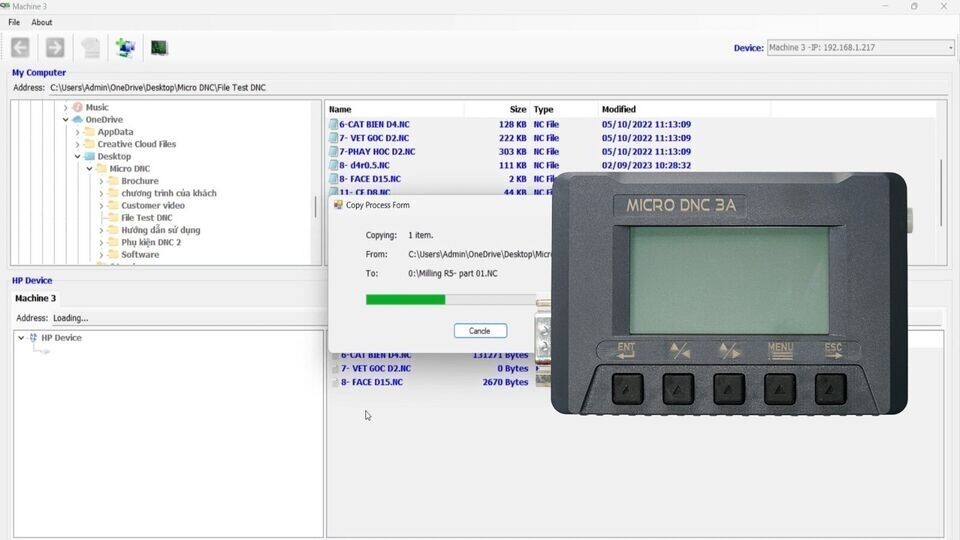Open the About menu
960x540 pixels.
(42, 22)
